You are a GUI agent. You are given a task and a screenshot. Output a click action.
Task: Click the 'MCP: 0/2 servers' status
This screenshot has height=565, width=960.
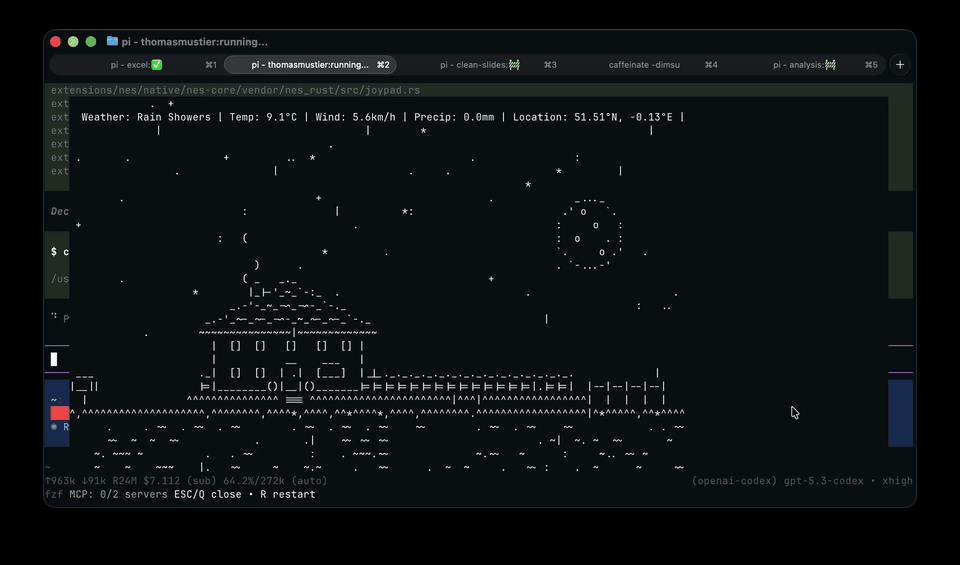pos(118,494)
